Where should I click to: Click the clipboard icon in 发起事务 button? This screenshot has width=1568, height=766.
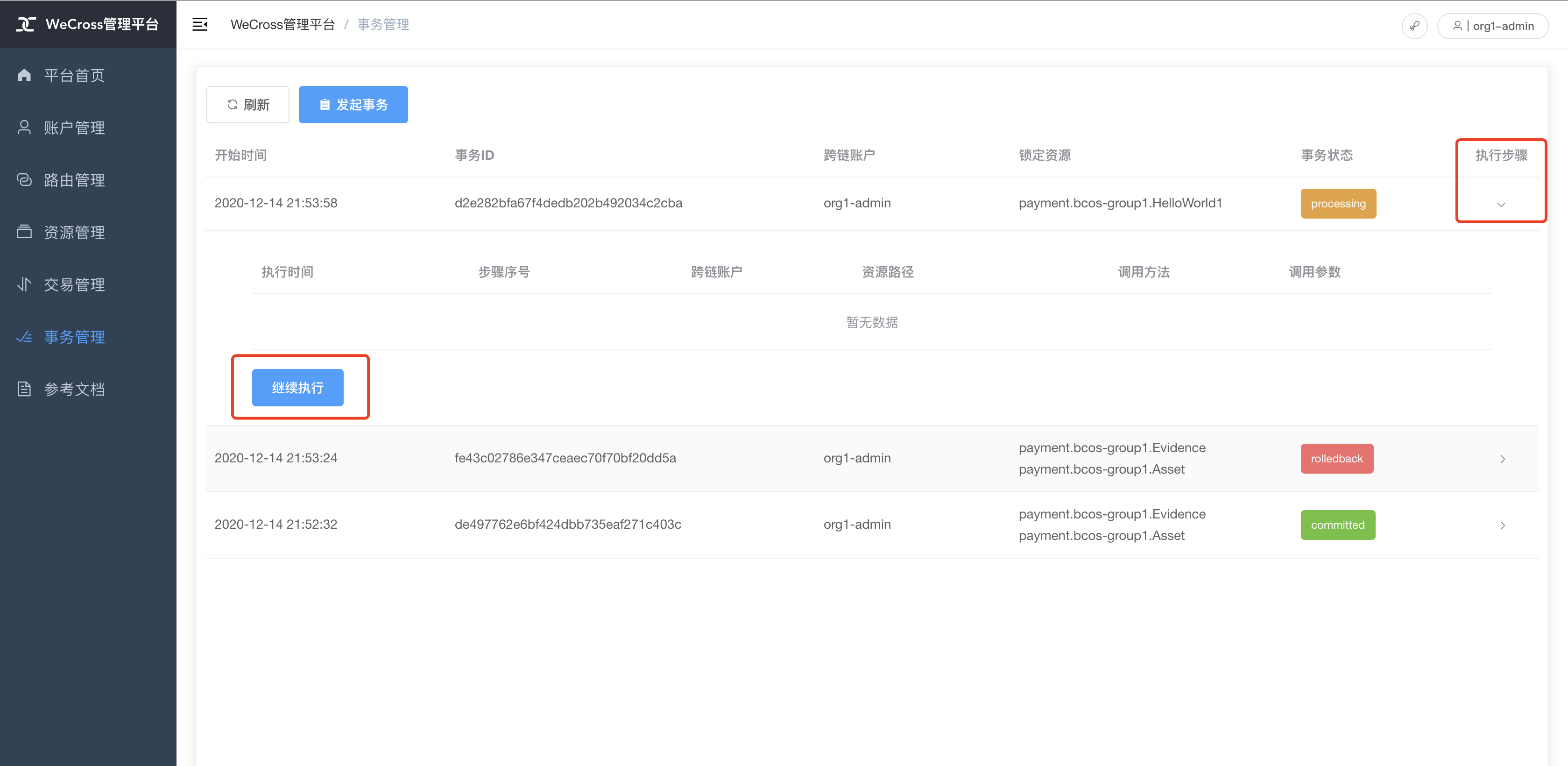coord(325,105)
